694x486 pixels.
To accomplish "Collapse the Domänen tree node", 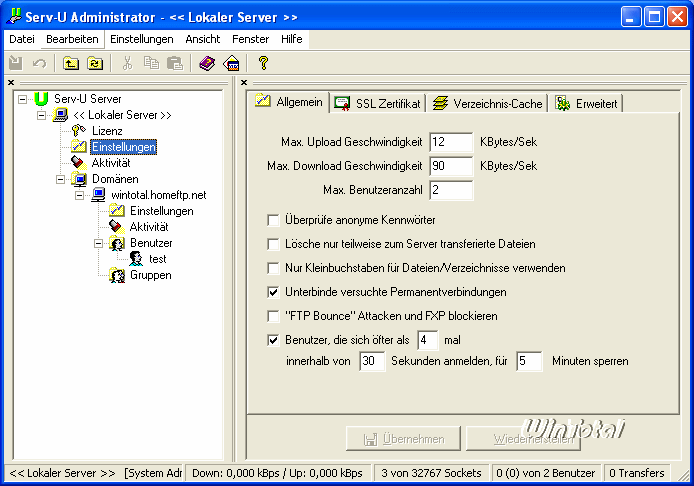I will [x=60, y=179].
